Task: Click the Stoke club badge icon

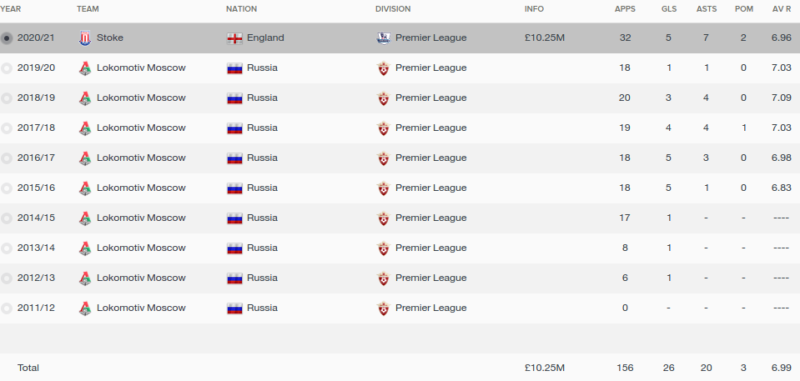Action: tap(85, 38)
